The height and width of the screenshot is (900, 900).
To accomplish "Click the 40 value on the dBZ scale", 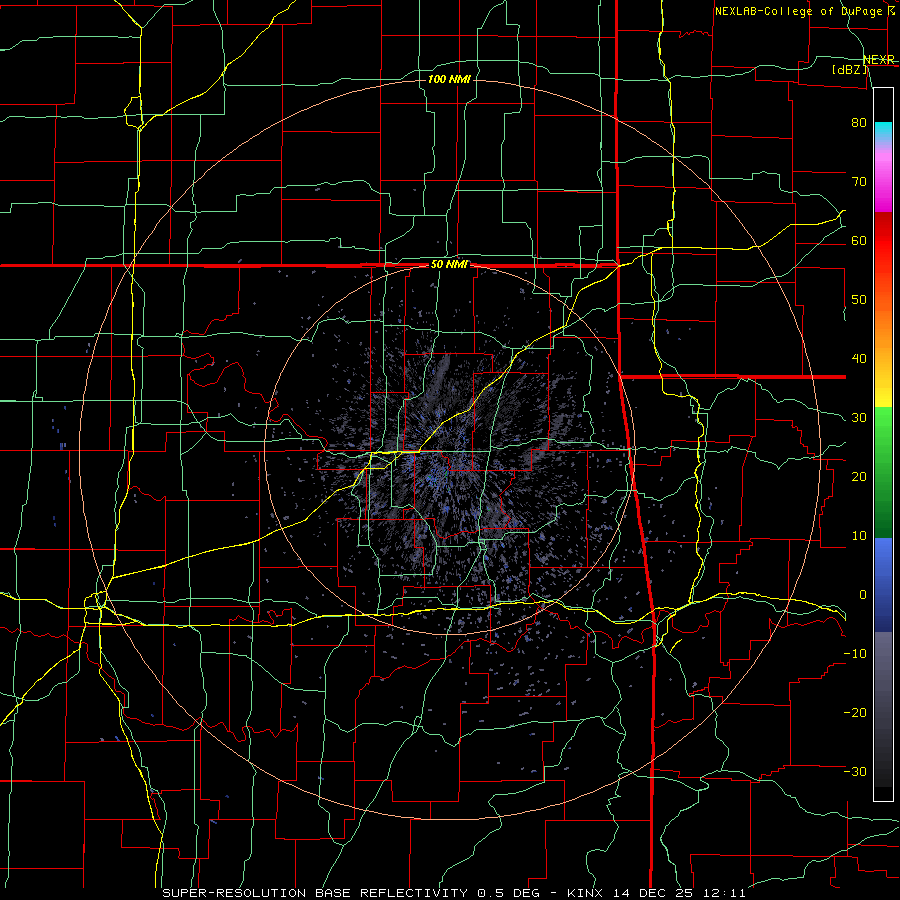I will tap(859, 358).
